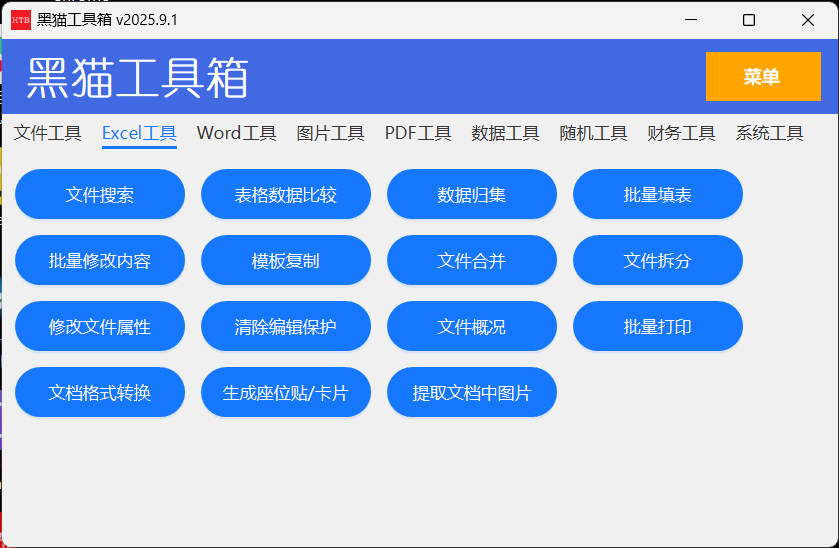The height and width of the screenshot is (548, 839).
Task: Switch to the 文件工具 tab
Action: click(x=47, y=133)
